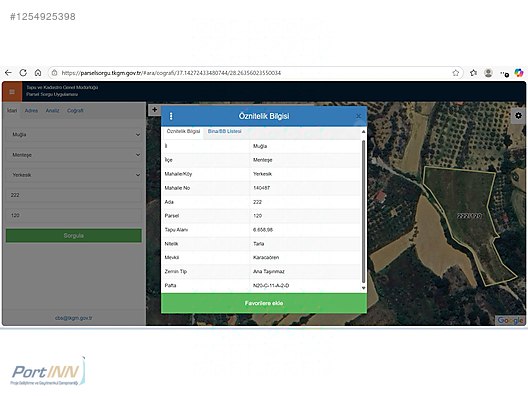Click the browser address bar URL

[171, 73]
